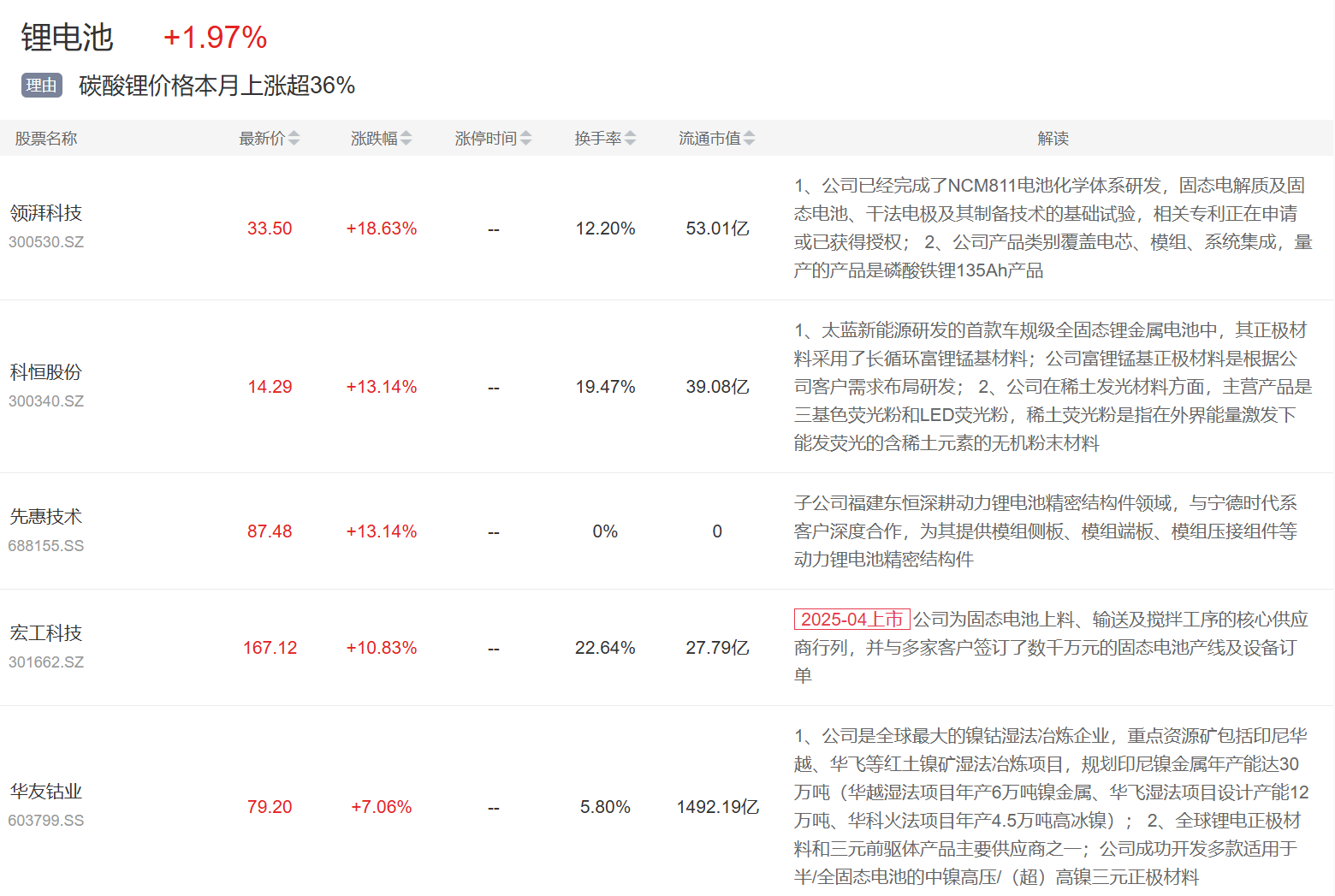
Task: Sort by 涨停时间 using arrow icon
Action: (525, 139)
